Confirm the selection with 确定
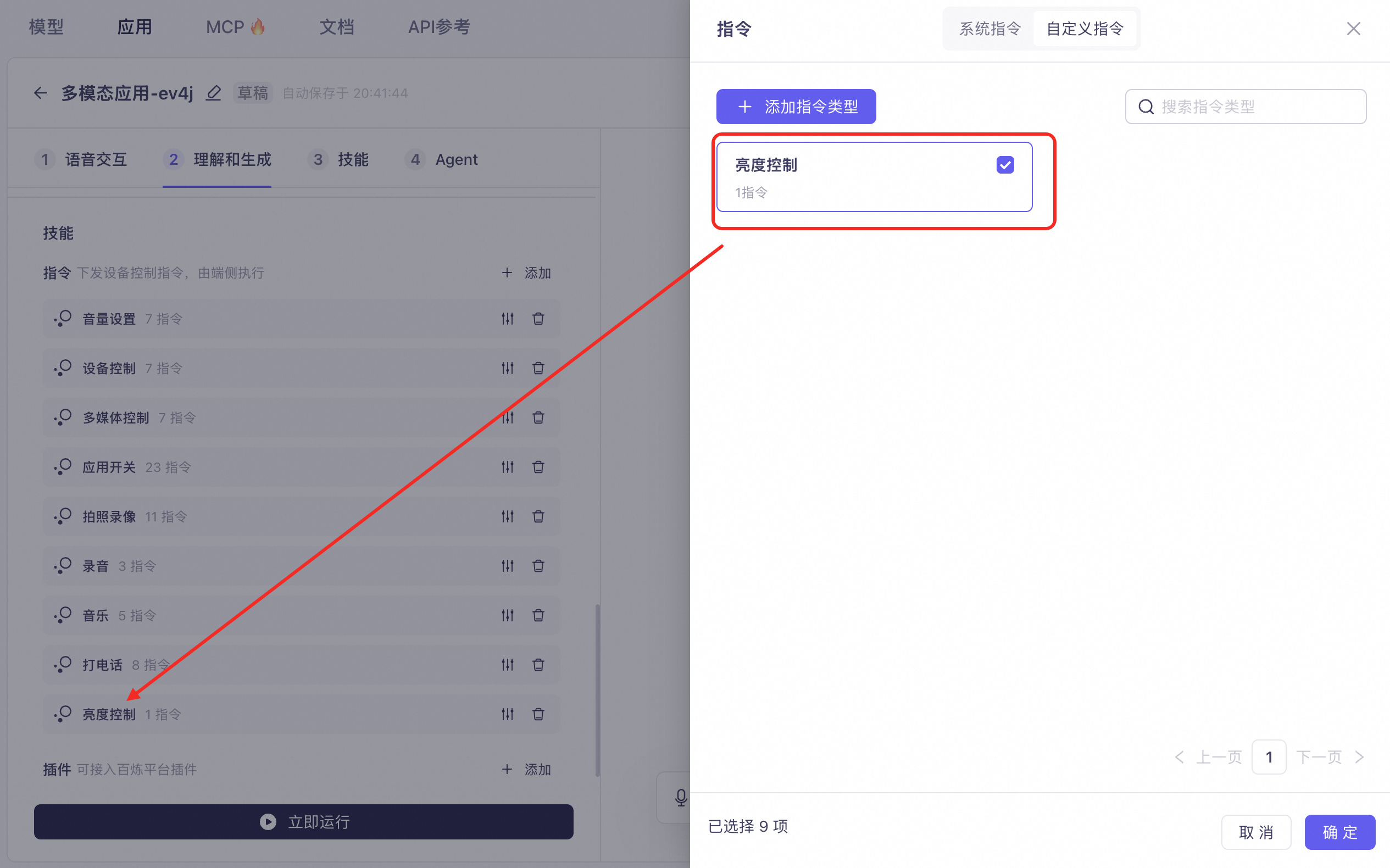Image resolution: width=1390 pixels, height=868 pixels. pyautogui.click(x=1339, y=832)
